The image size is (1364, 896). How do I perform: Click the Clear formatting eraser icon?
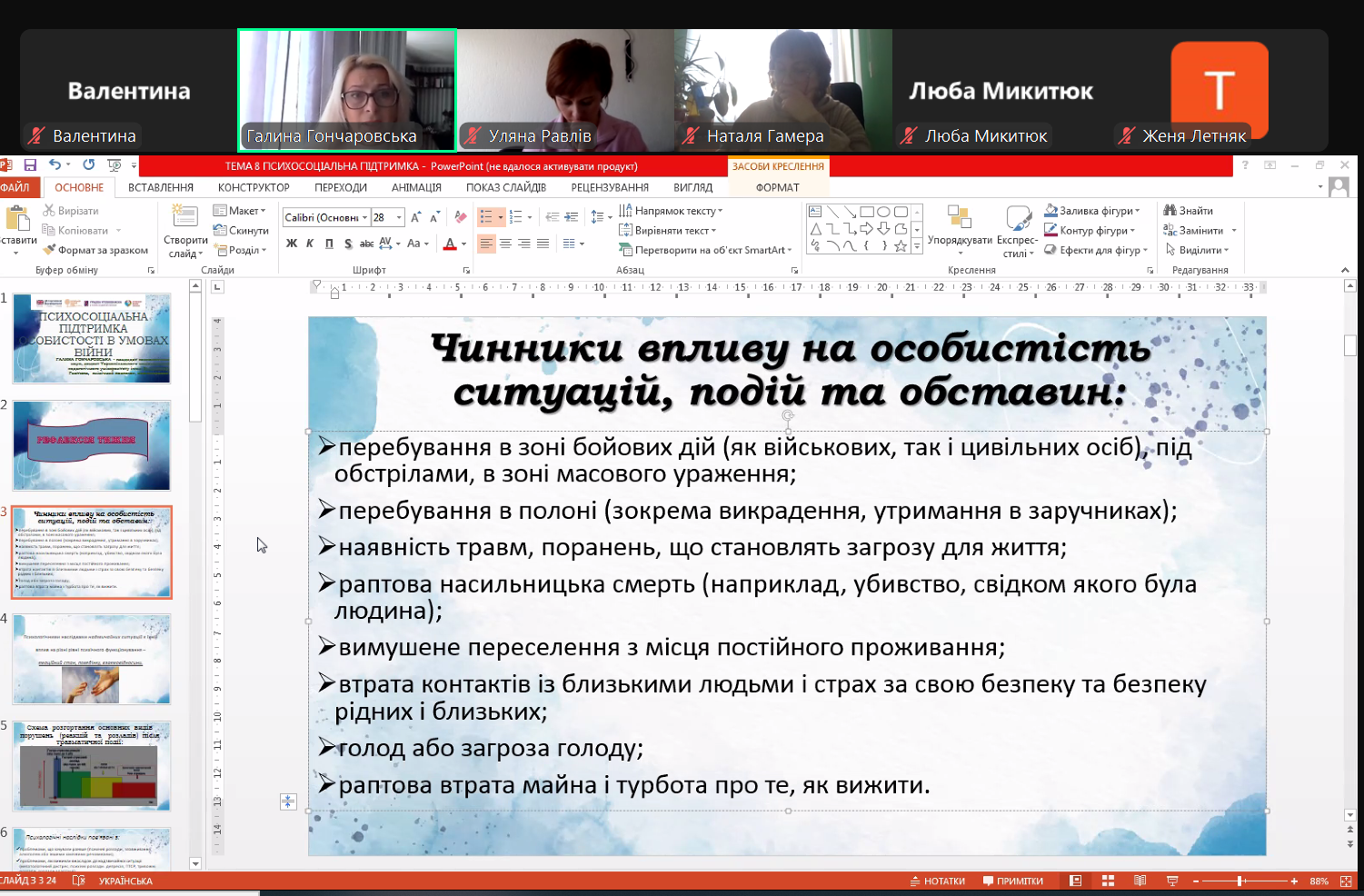coord(461,217)
